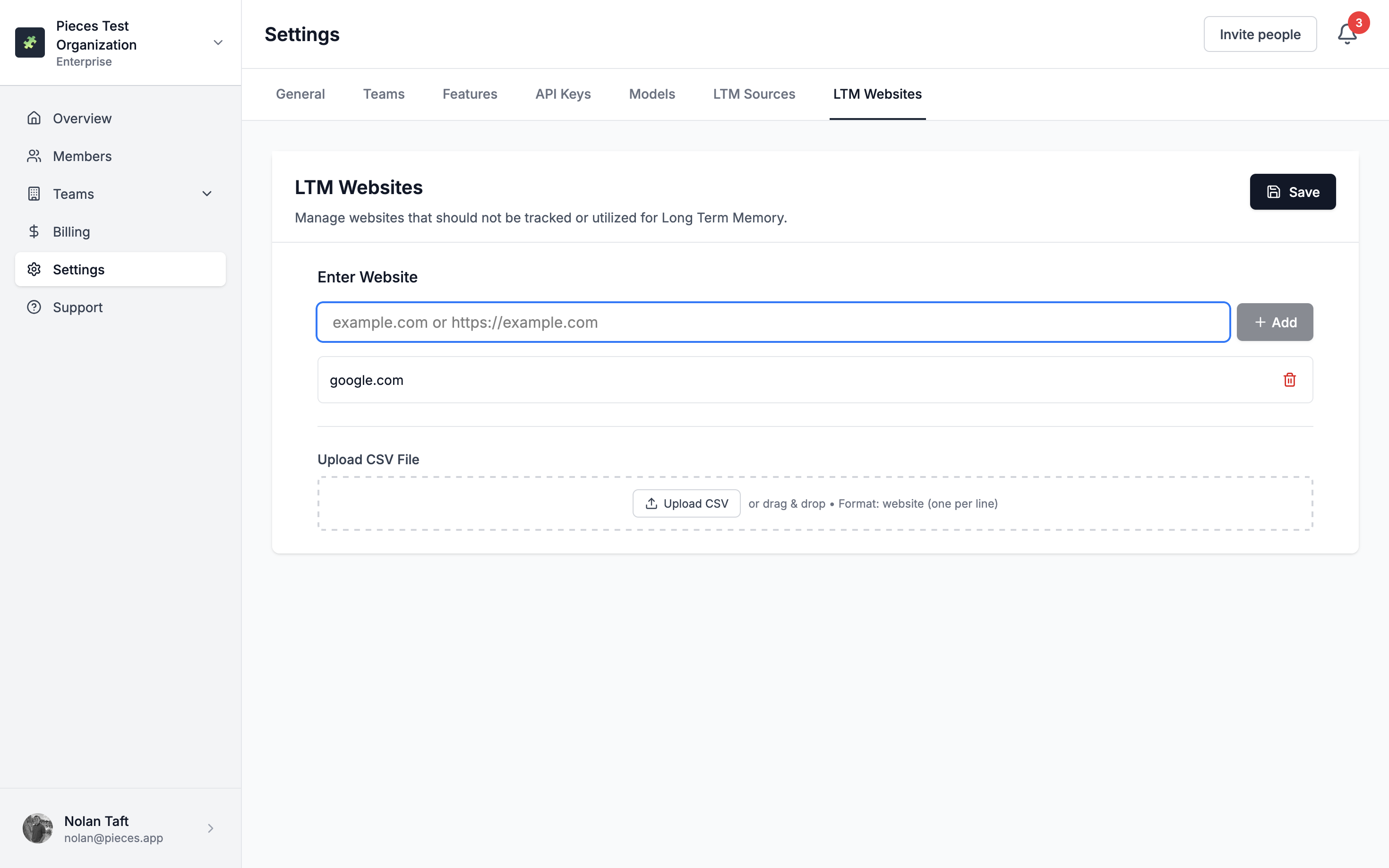The height and width of the screenshot is (868, 1389).
Task: Click the Billing dollar icon
Action: point(34,231)
